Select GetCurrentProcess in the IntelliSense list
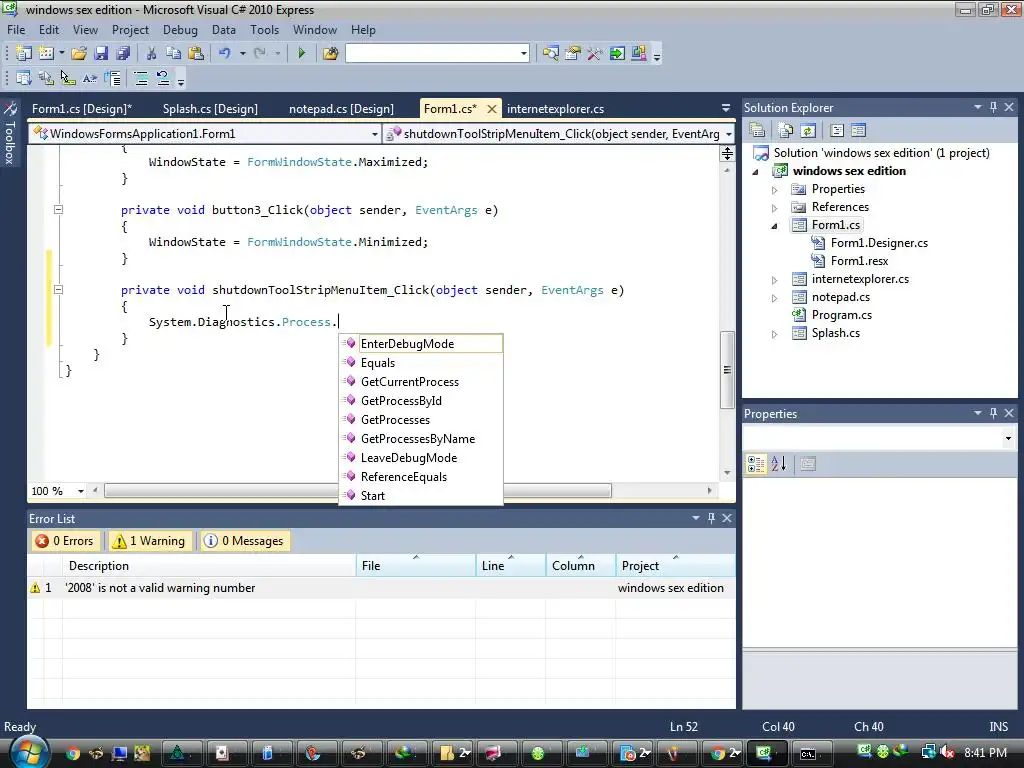Image resolution: width=1024 pixels, height=768 pixels. point(421,382)
